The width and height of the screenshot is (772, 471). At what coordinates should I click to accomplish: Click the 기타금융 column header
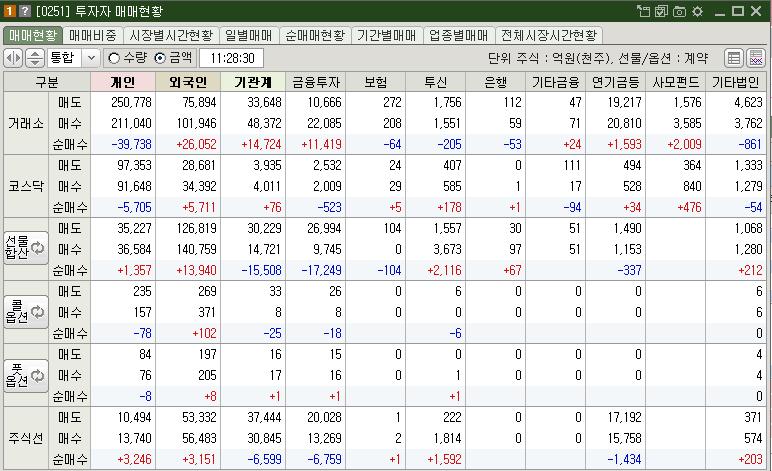click(555, 82)
